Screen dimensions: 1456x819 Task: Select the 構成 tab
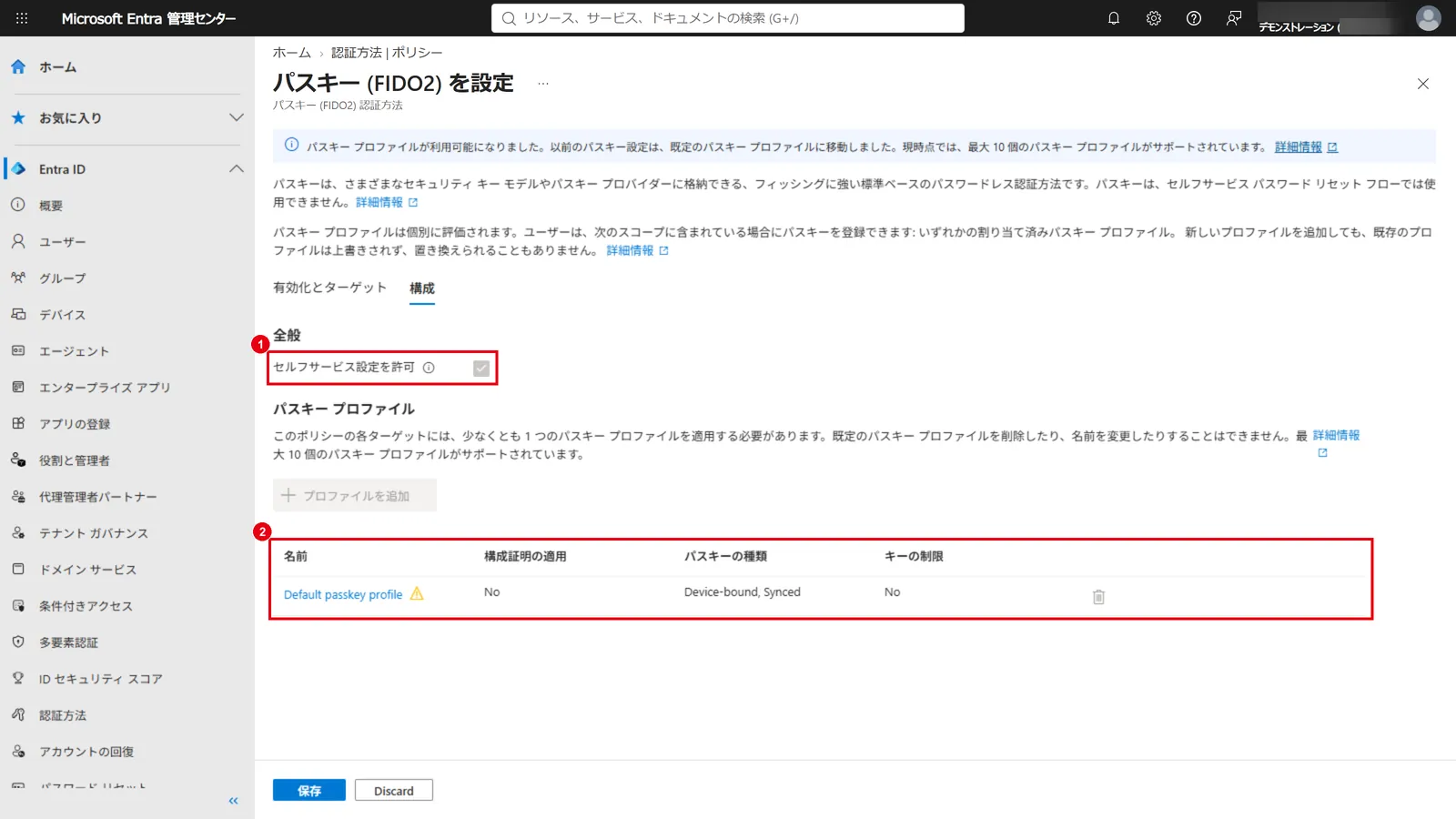click(x=422, y=288)
